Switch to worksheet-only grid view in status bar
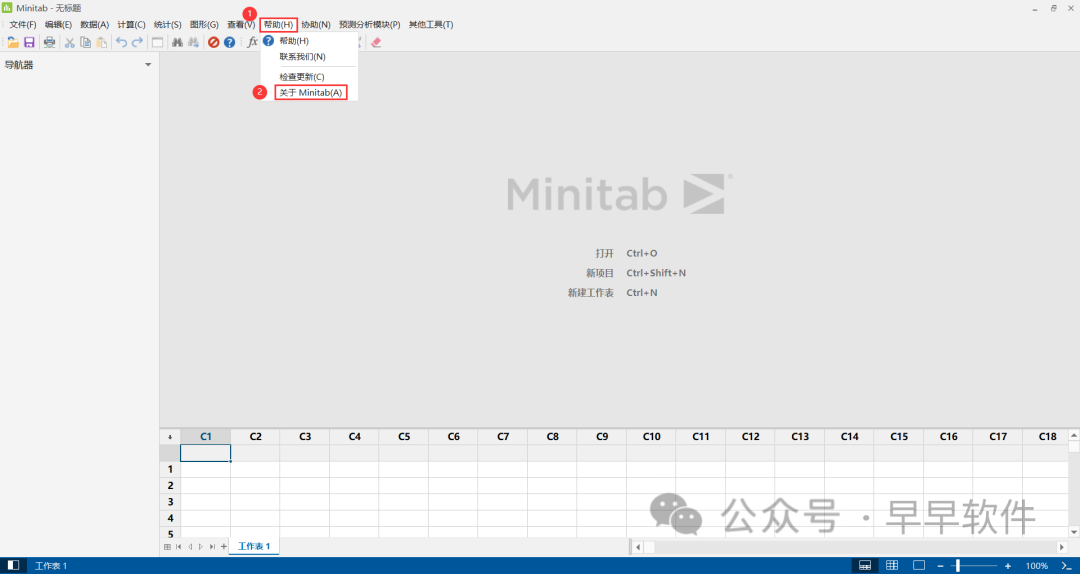 [892, 566]
